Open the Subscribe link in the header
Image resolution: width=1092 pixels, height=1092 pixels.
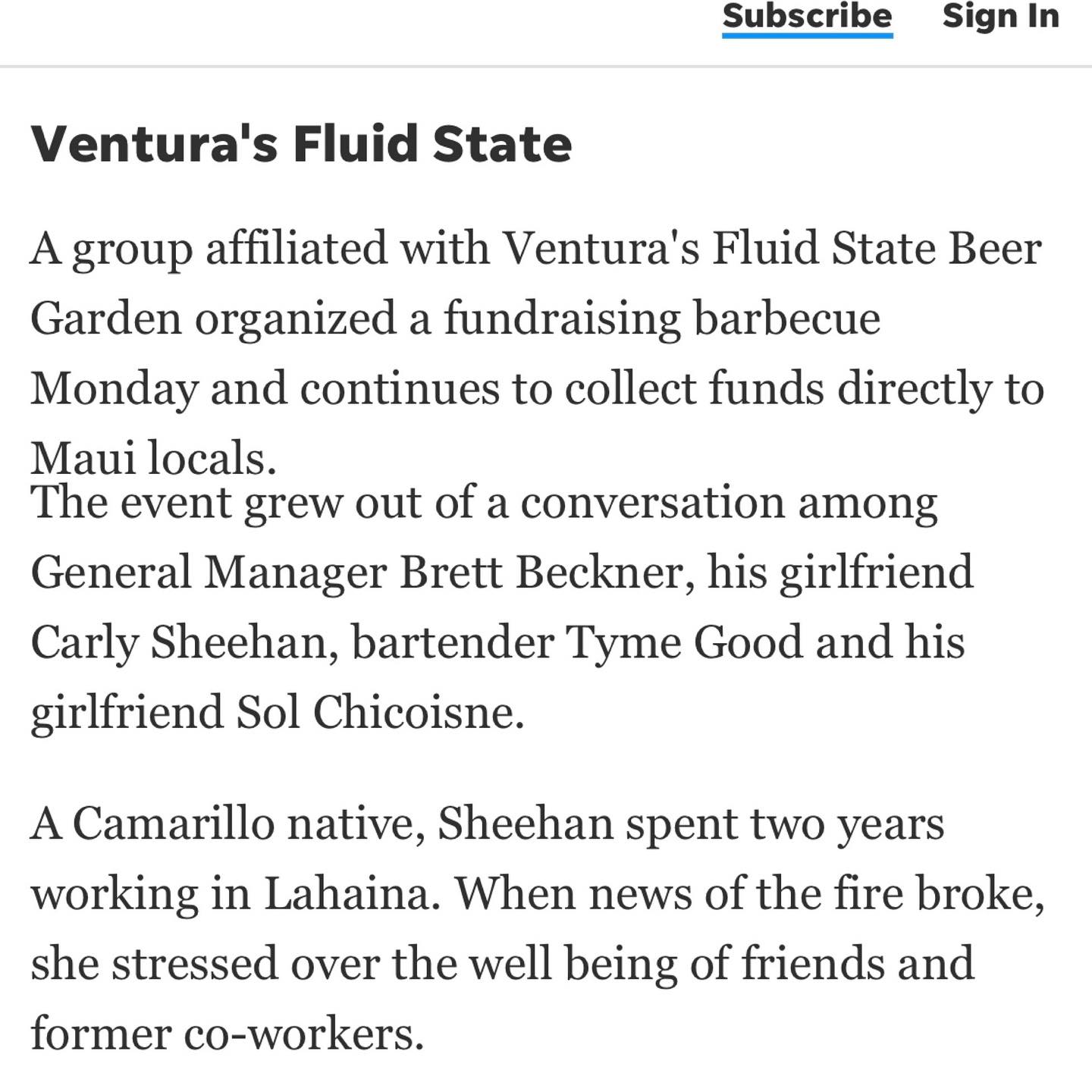pyautogui.click(x=807, y=16)
